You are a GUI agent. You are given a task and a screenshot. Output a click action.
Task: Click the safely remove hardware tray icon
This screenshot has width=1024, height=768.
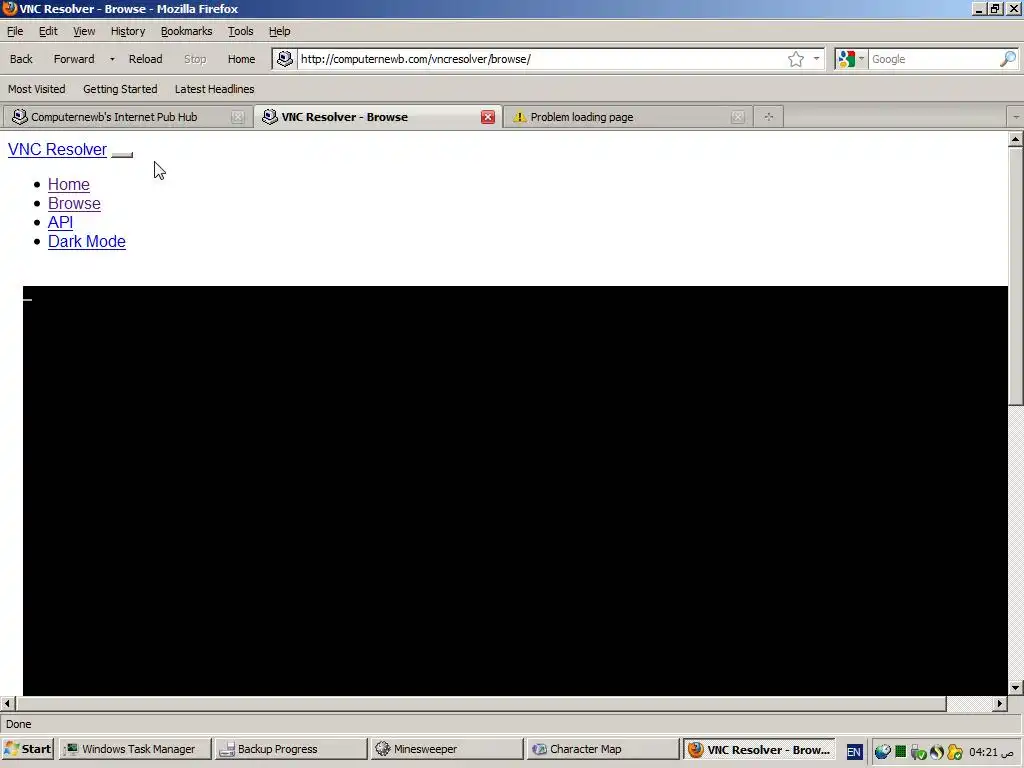pos(919,752)
